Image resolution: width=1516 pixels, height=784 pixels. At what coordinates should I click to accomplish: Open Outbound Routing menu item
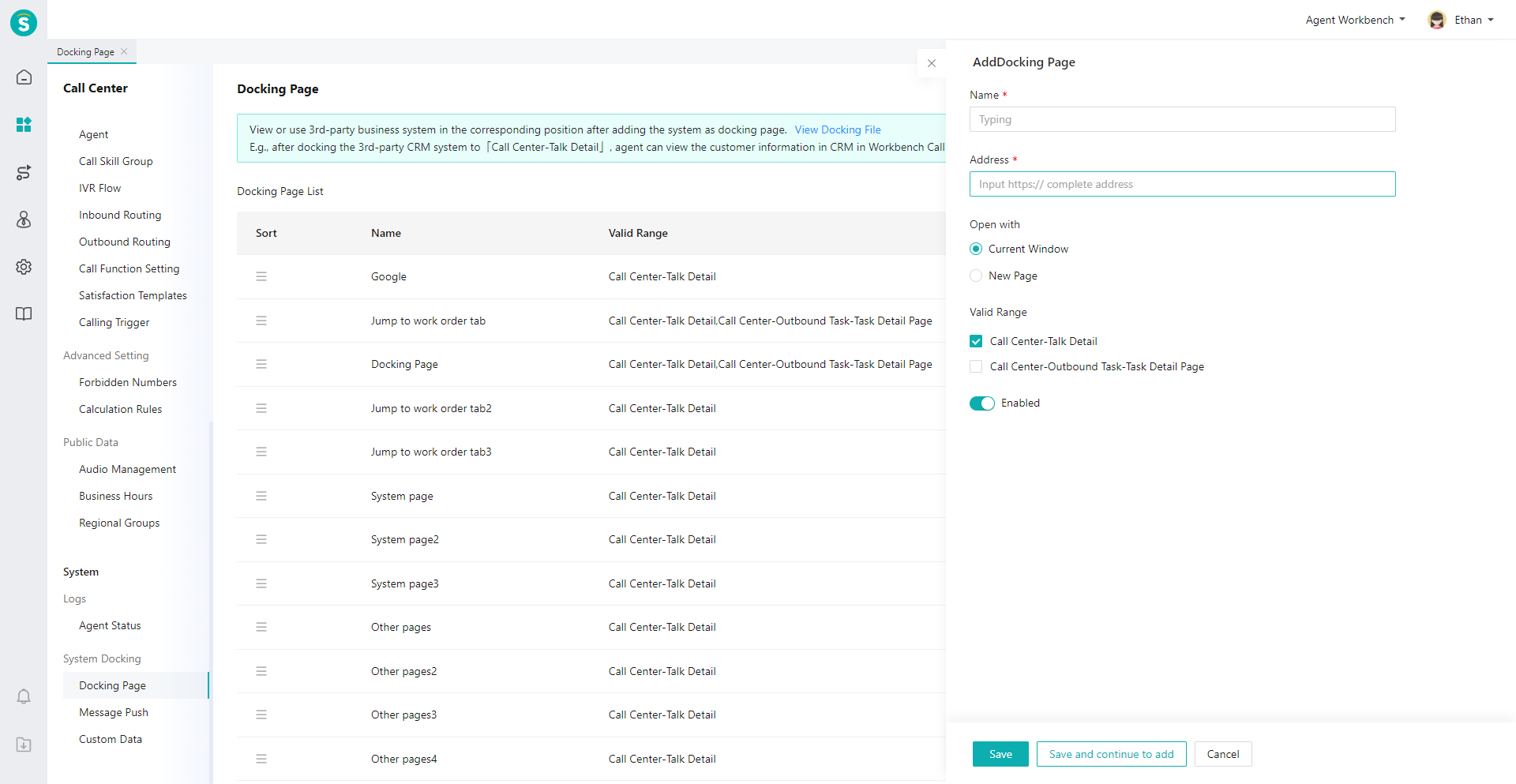[x=125, y=242]
